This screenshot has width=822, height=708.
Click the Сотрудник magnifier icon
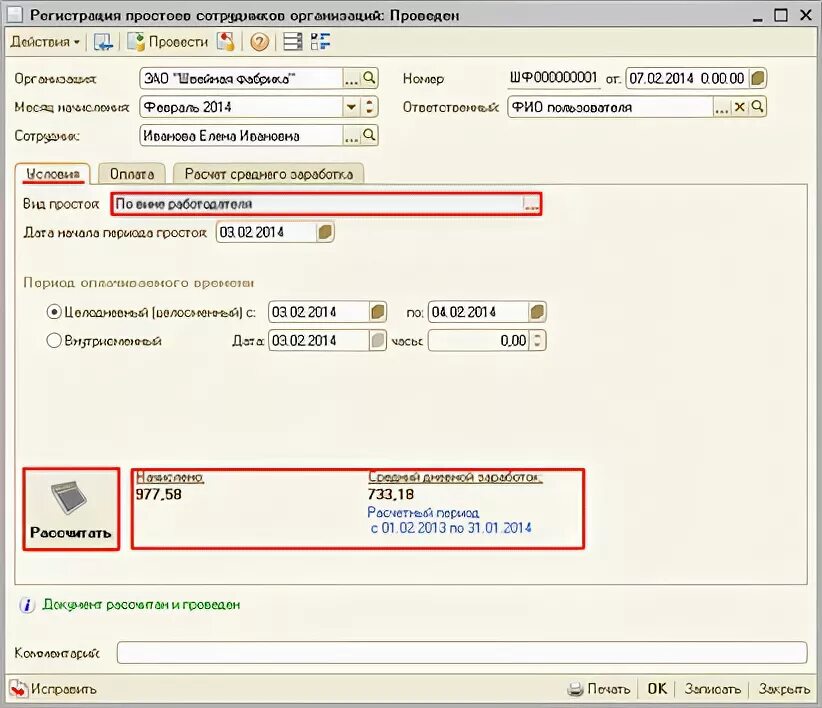pos(369,135)
